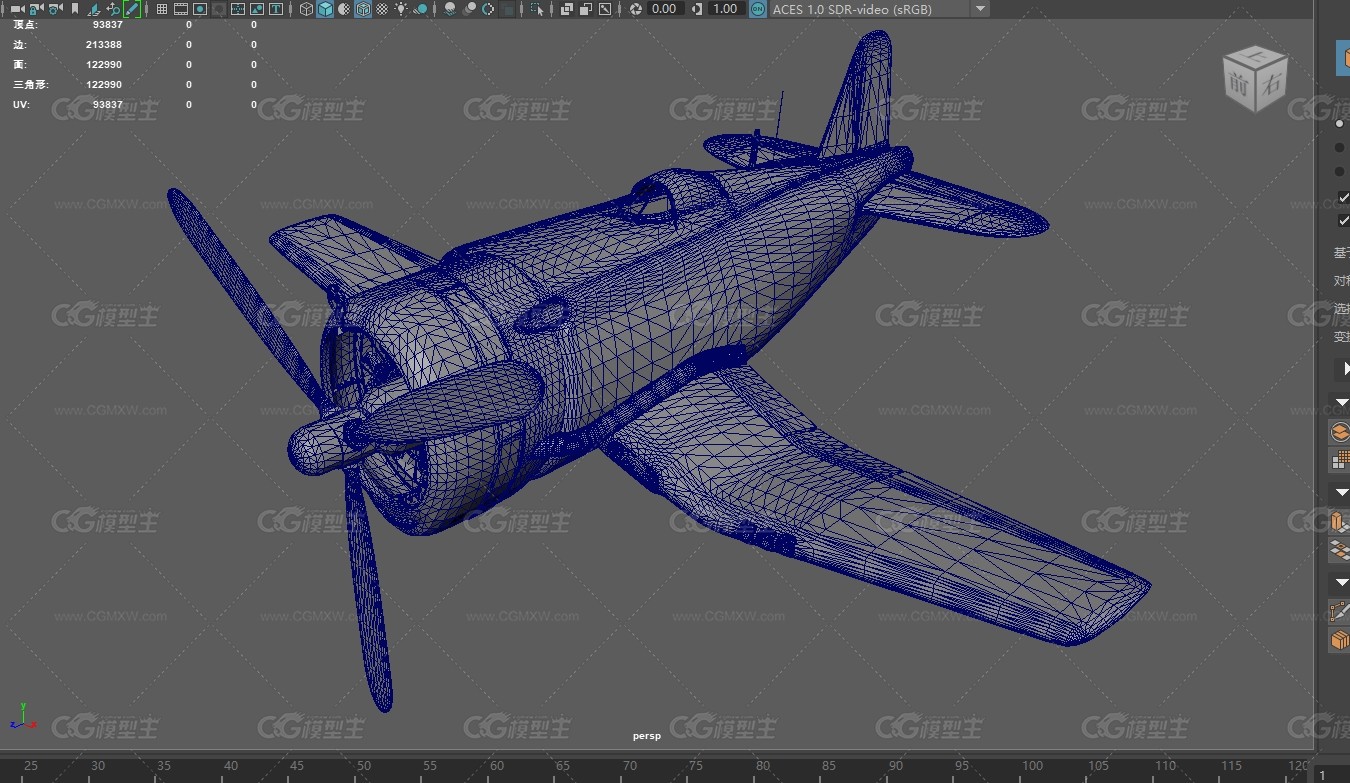Click the persp camera name label
The width and height of the screenshot is (1350, 783).
(647, 736)
